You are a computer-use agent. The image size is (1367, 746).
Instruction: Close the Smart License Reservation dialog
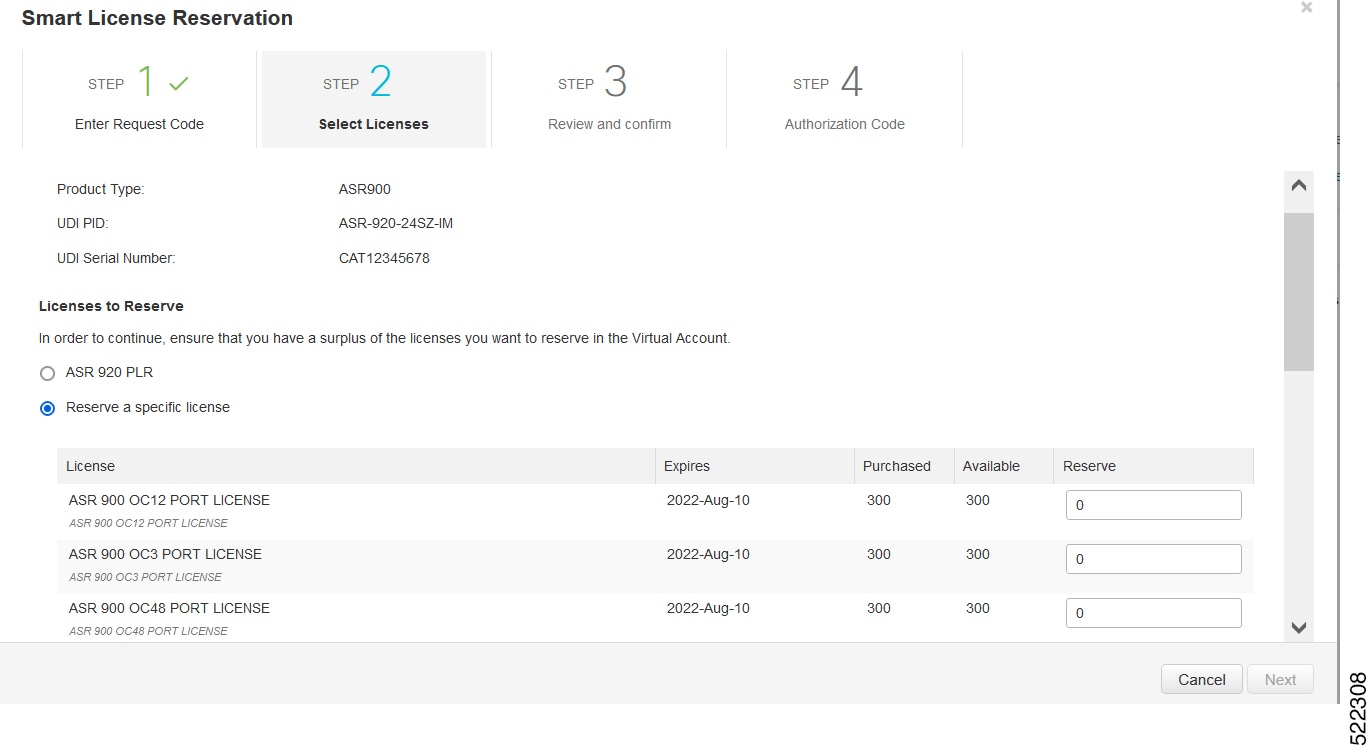1306,7
